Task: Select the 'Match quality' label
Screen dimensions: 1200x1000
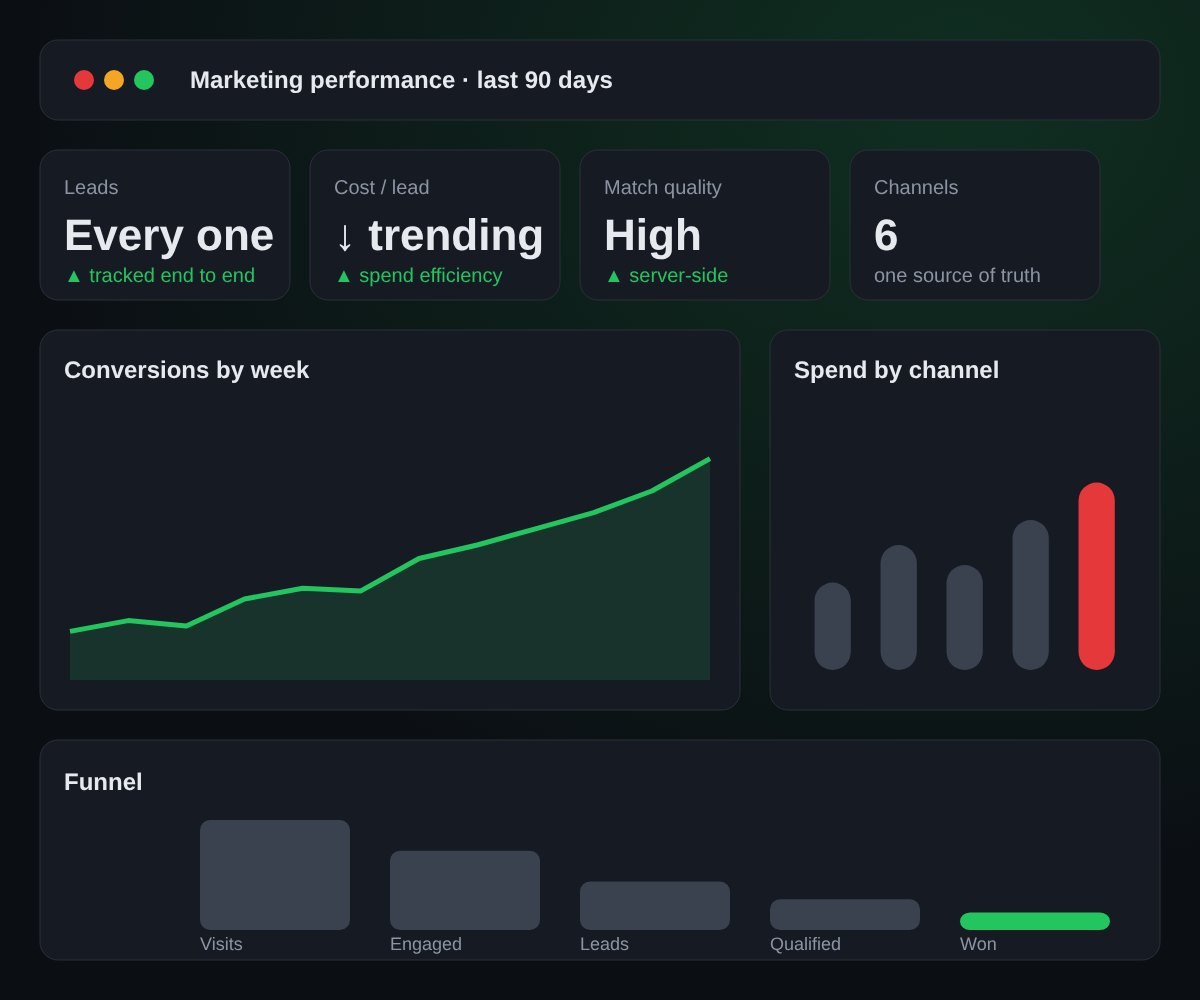Action: pyautogui.click(x=663, y=187)
